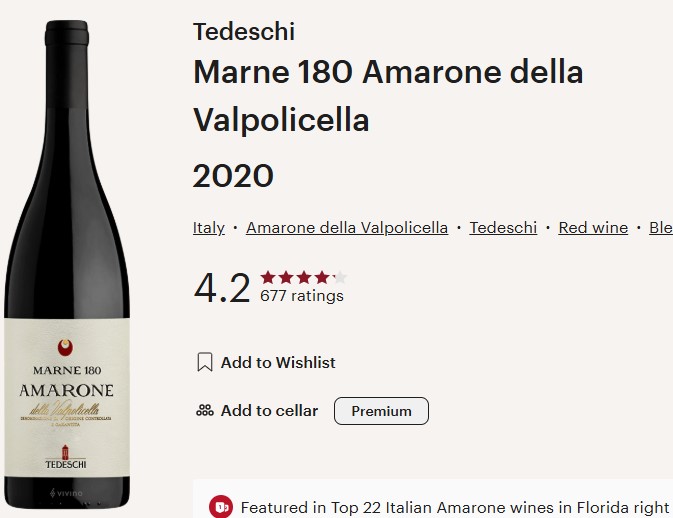The height and width of the screenshot is (518, 673).
Task: Click the partially visible Ble breadcrumb link
Action: click(x=660, y=228)
